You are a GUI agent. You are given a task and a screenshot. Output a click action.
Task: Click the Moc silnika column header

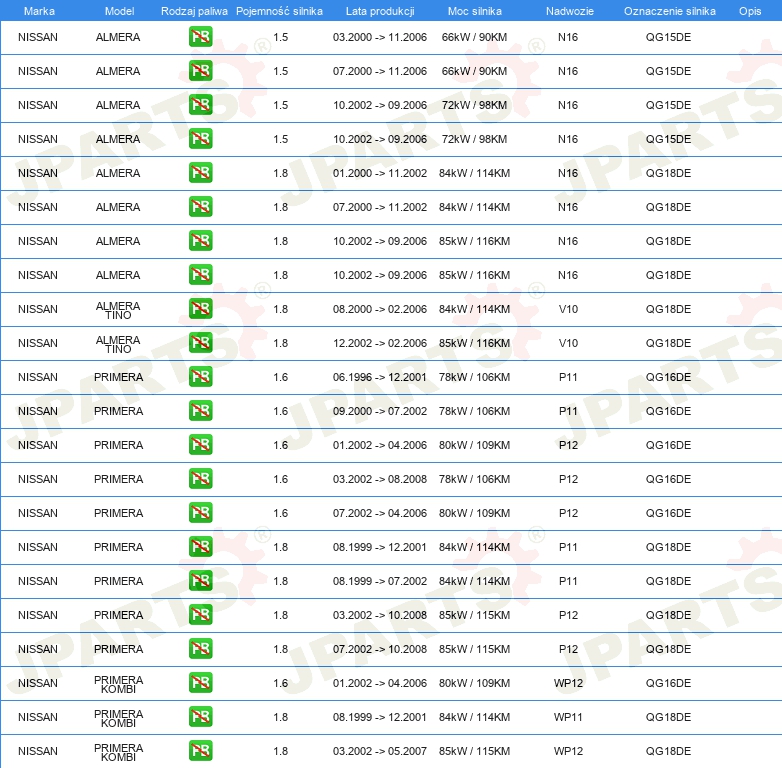click(x=475, y=11)
